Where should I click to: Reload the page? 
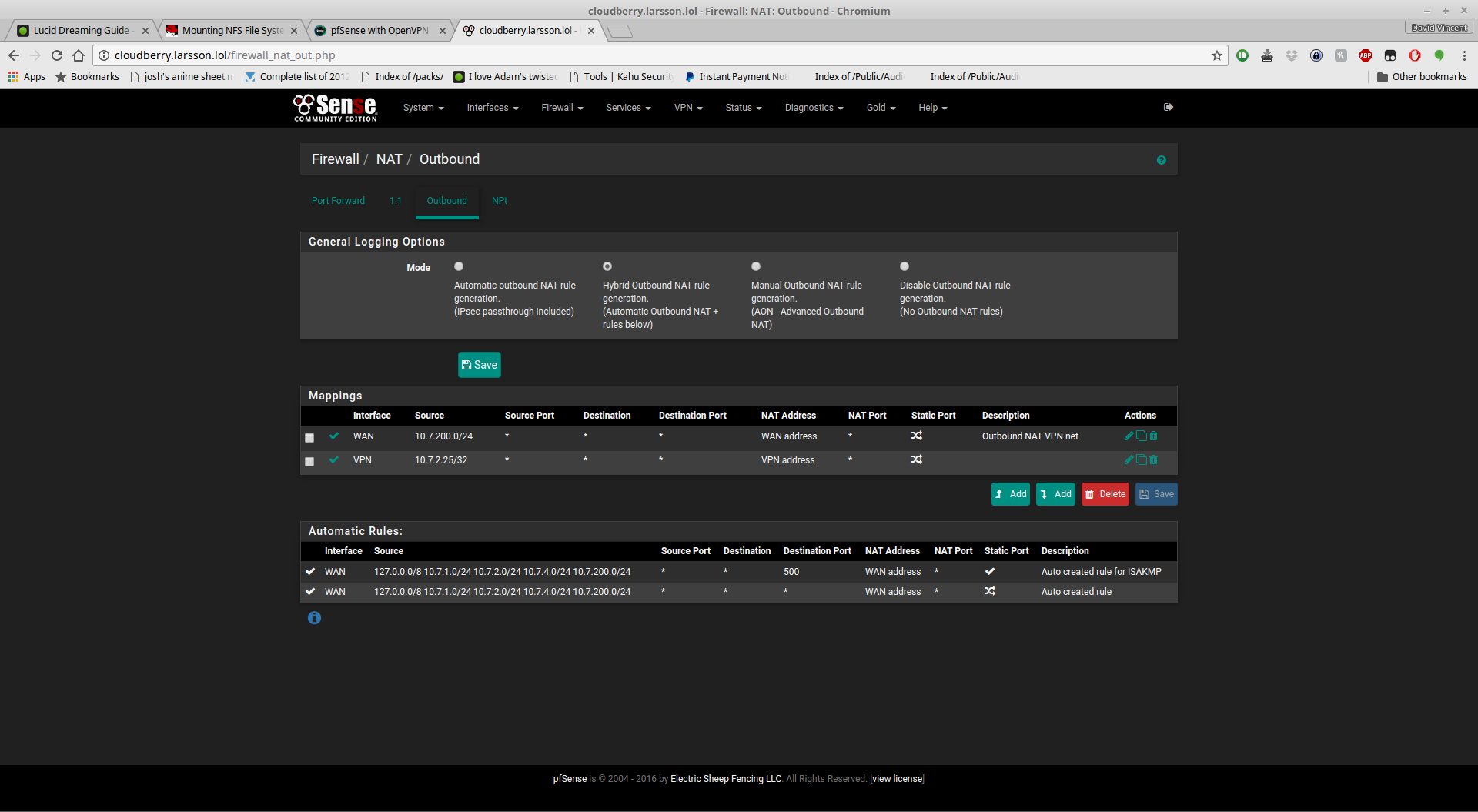click(57, 55)
